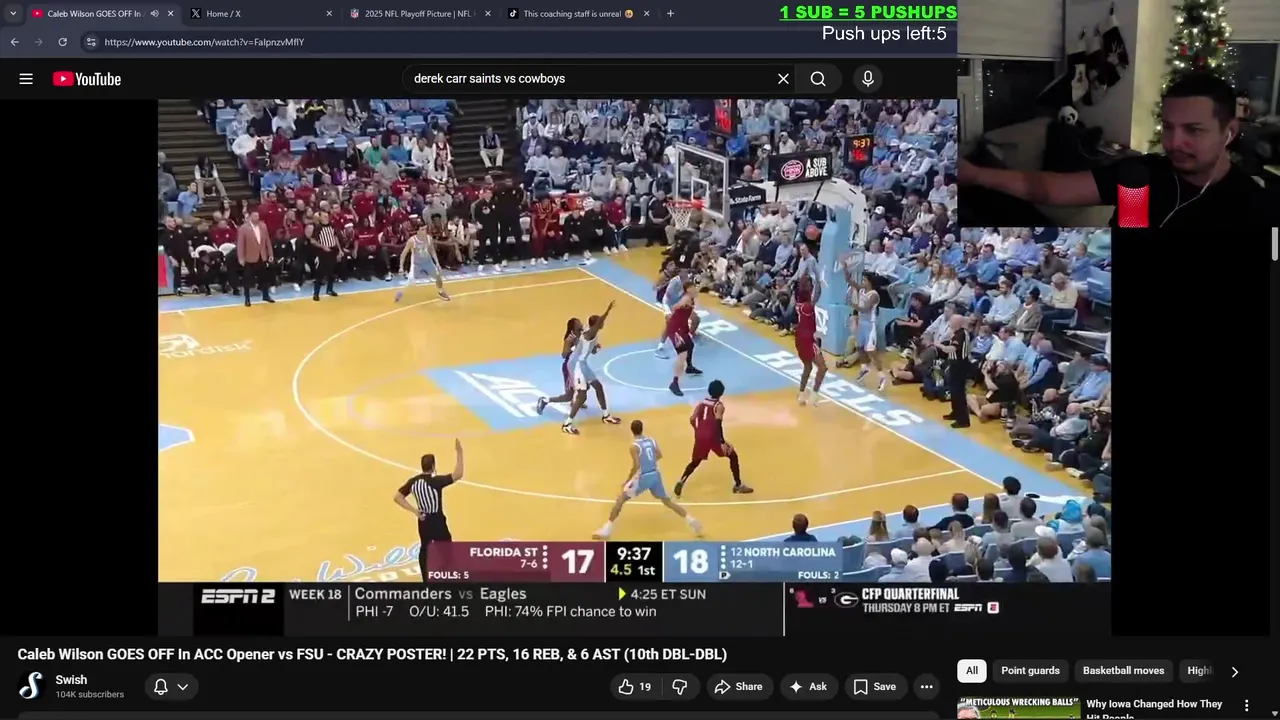Open Why Iowa Changed How They Hit title
The width and height of the screenshot is (1280, 720).
(x=1154, y=708)
